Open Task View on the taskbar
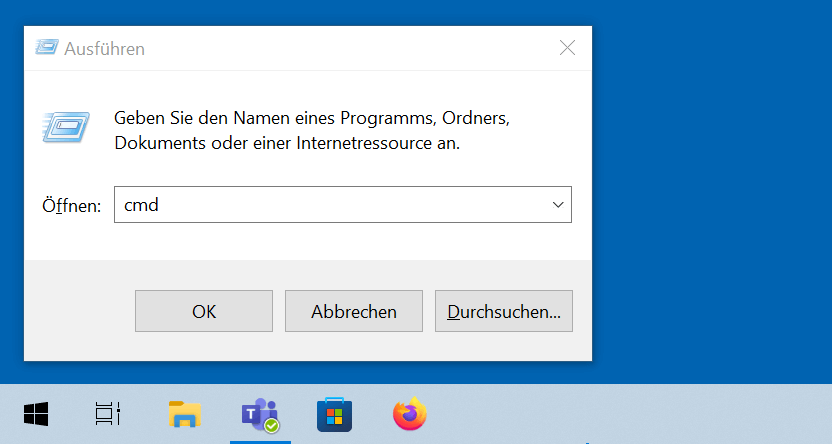The height and width of the screenshot is (444, 832). (x=108, y=414)
